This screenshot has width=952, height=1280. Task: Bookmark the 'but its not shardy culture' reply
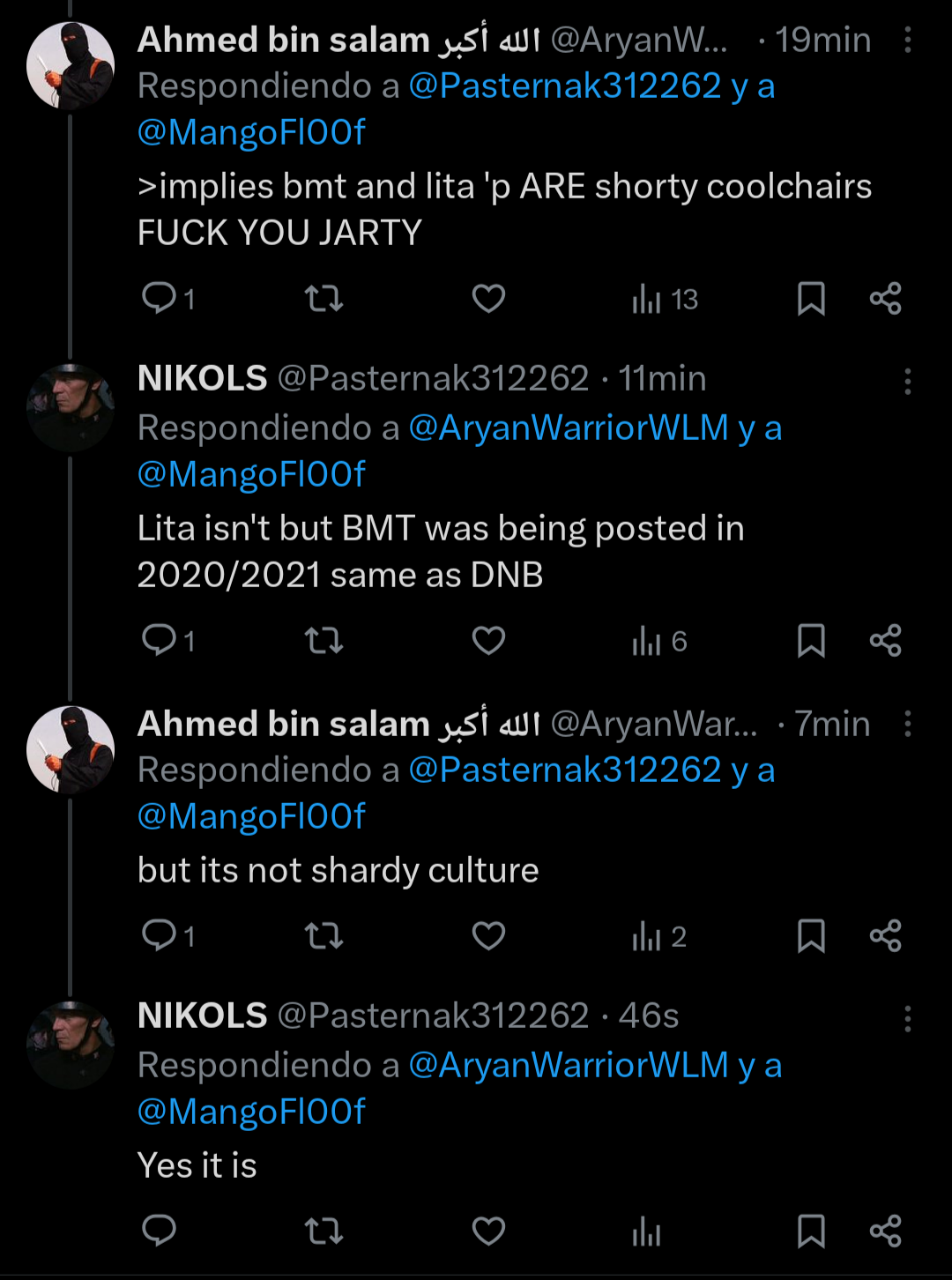pos(811,936)
